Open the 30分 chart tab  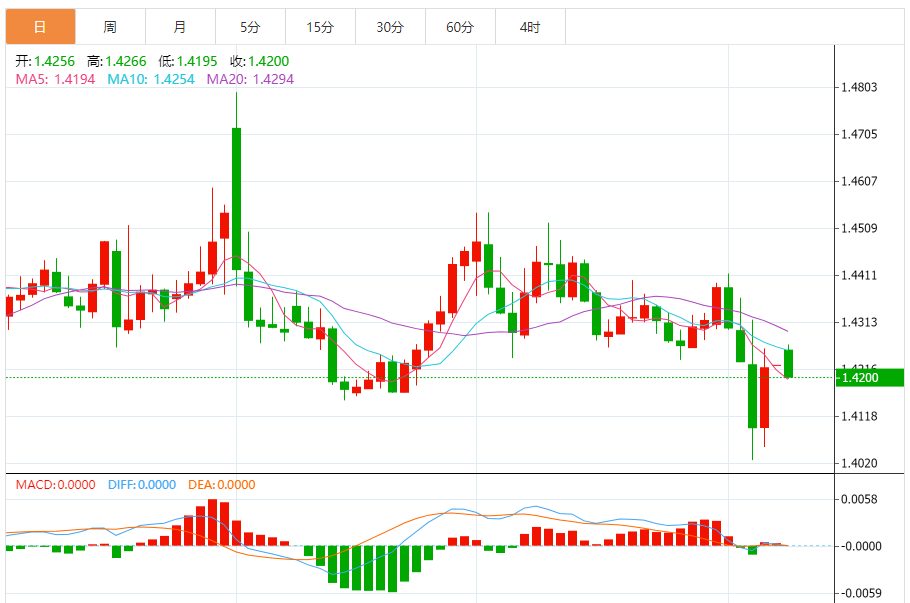coord(390,27)
